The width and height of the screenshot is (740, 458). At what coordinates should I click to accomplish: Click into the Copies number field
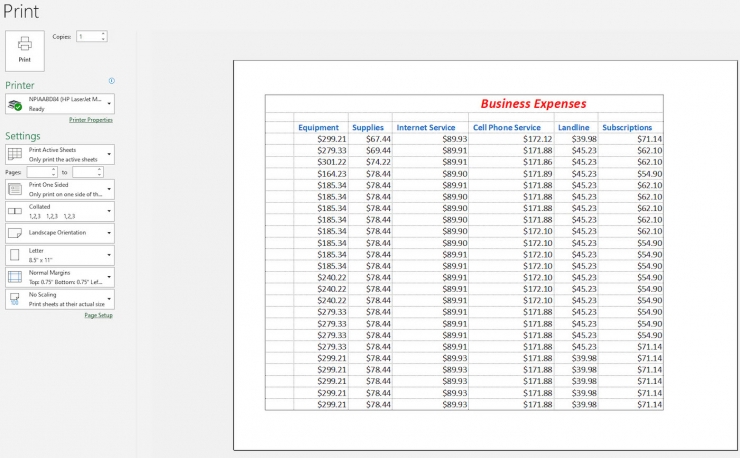(87, 36)
